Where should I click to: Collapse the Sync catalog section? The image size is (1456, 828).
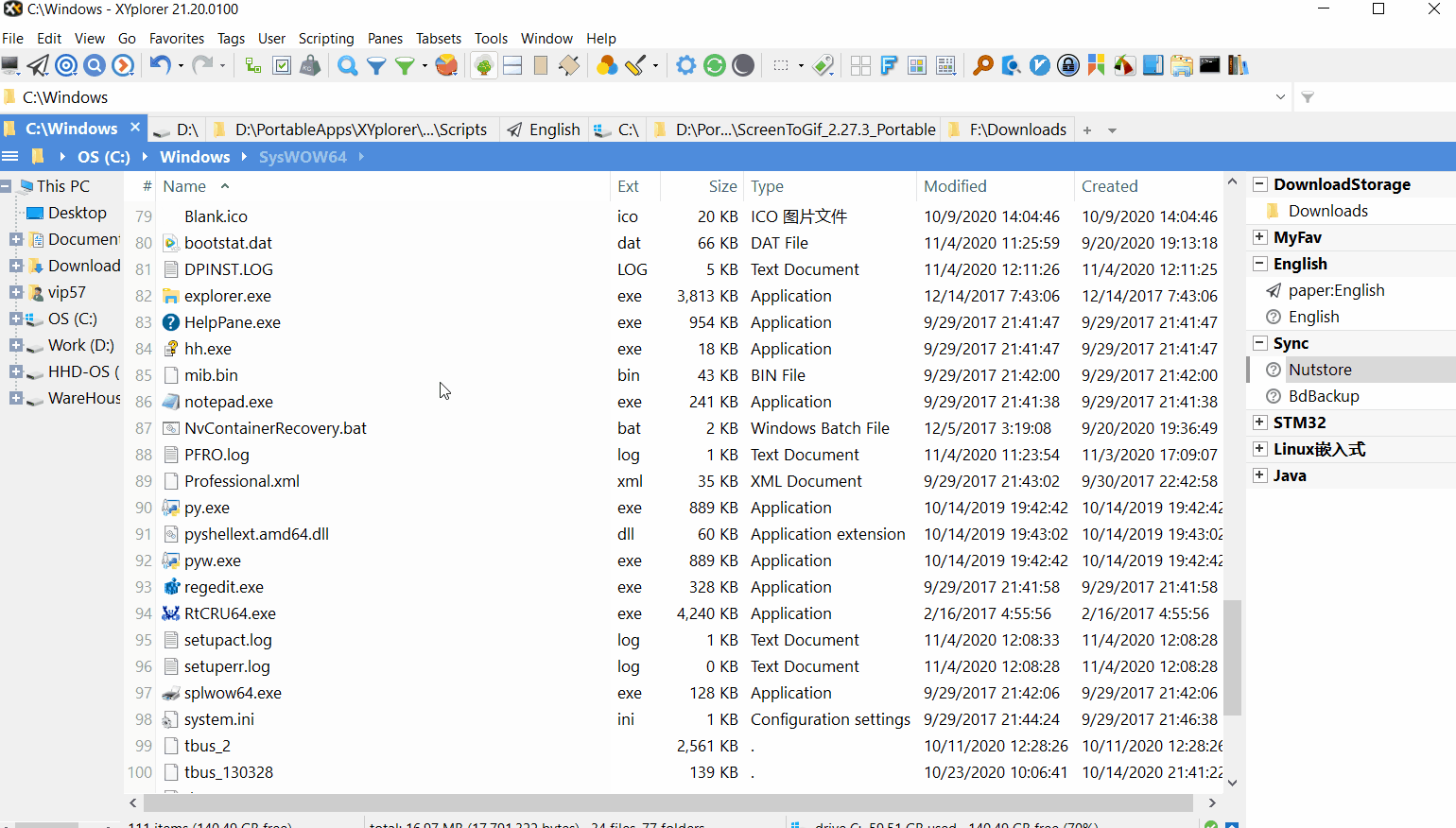click(1261, 342)
